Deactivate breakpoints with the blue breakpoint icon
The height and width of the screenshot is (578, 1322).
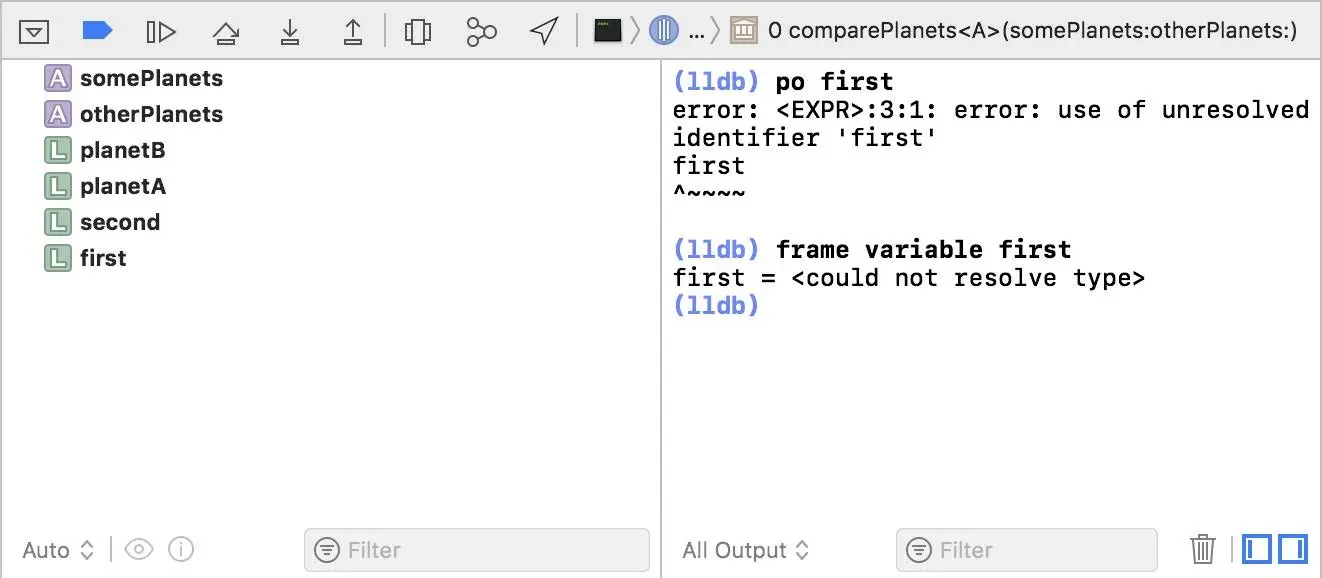point(97,32)
